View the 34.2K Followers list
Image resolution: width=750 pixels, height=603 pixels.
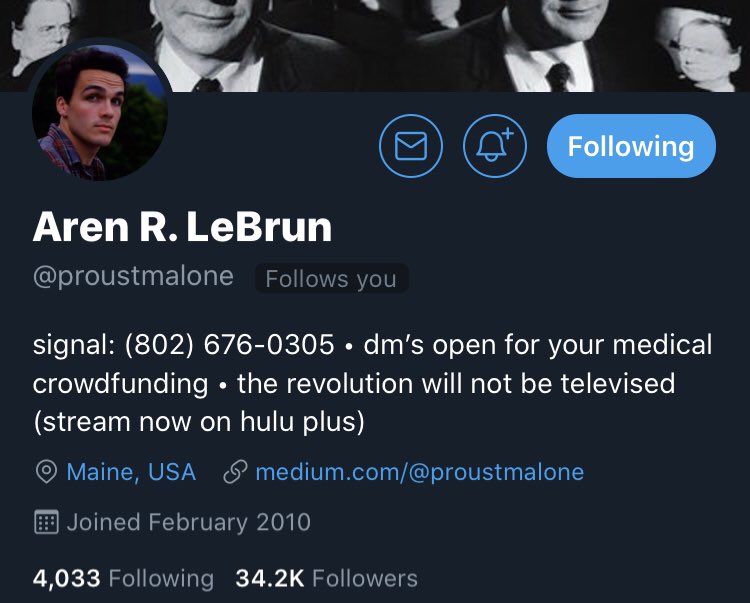(x=327, y=578)
